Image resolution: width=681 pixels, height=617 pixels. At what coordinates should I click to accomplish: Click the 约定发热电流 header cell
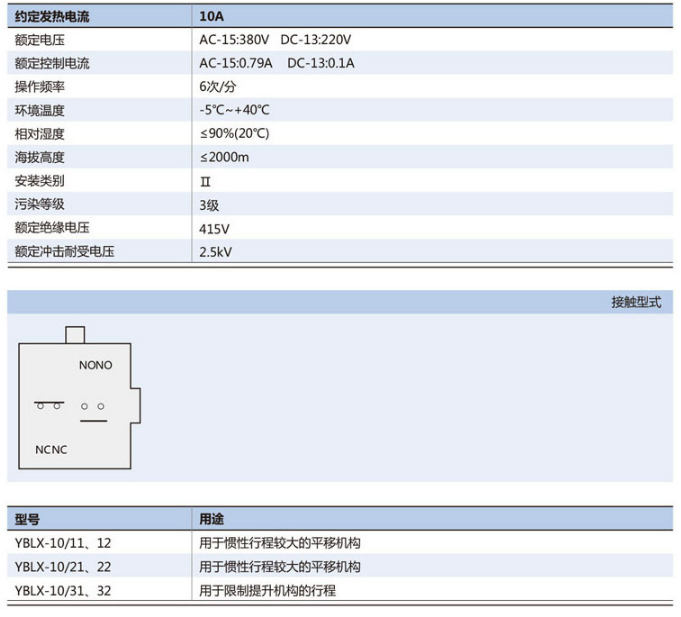[x=50, y=17]
